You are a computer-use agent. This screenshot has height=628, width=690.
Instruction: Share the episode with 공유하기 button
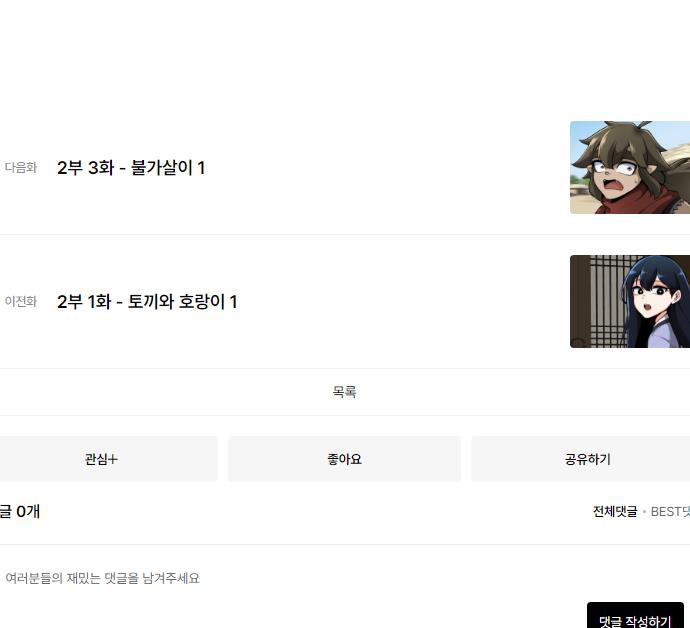(x=581, y=459)
